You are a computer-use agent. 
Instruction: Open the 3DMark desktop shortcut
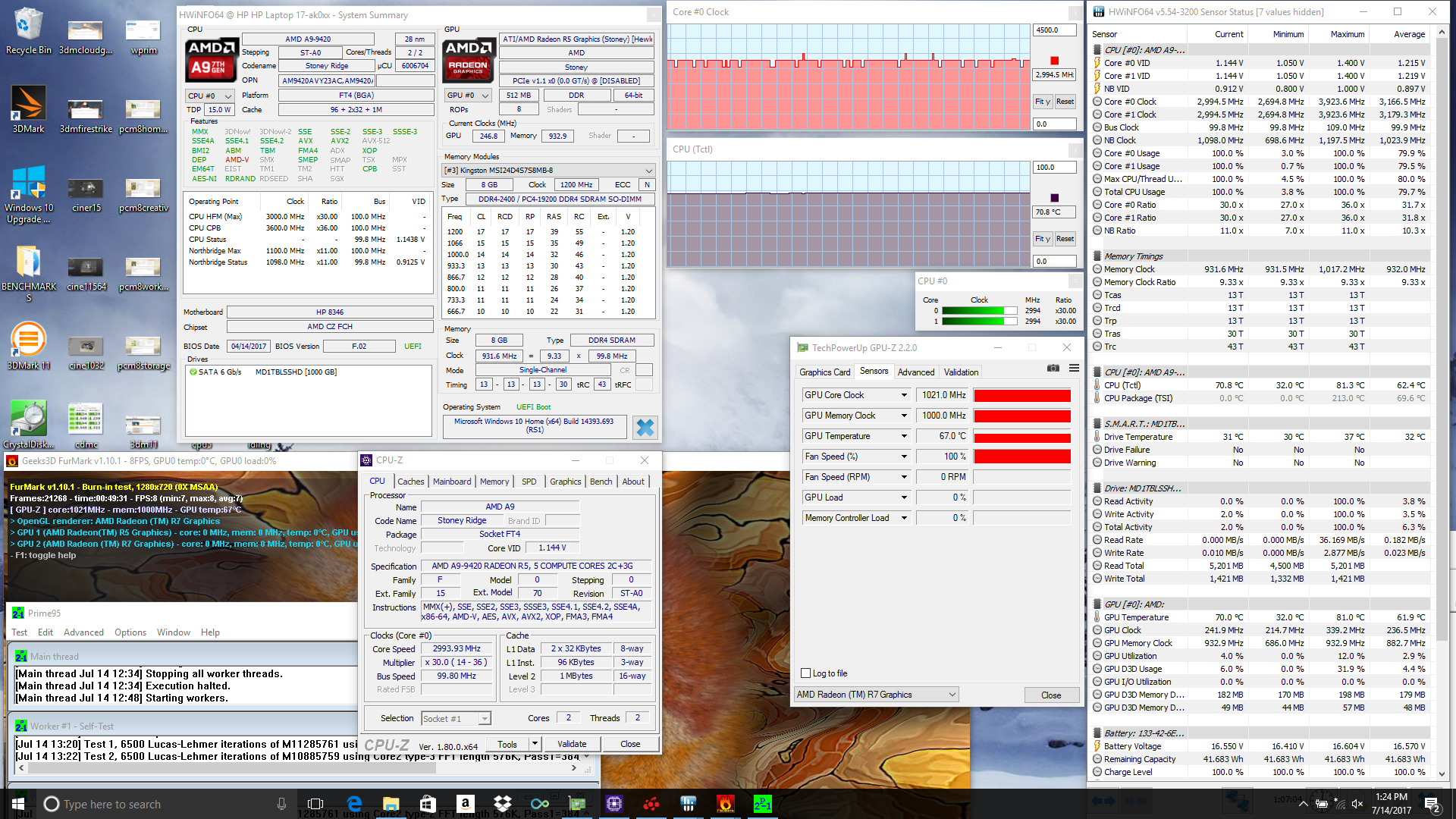pos(28,109)
